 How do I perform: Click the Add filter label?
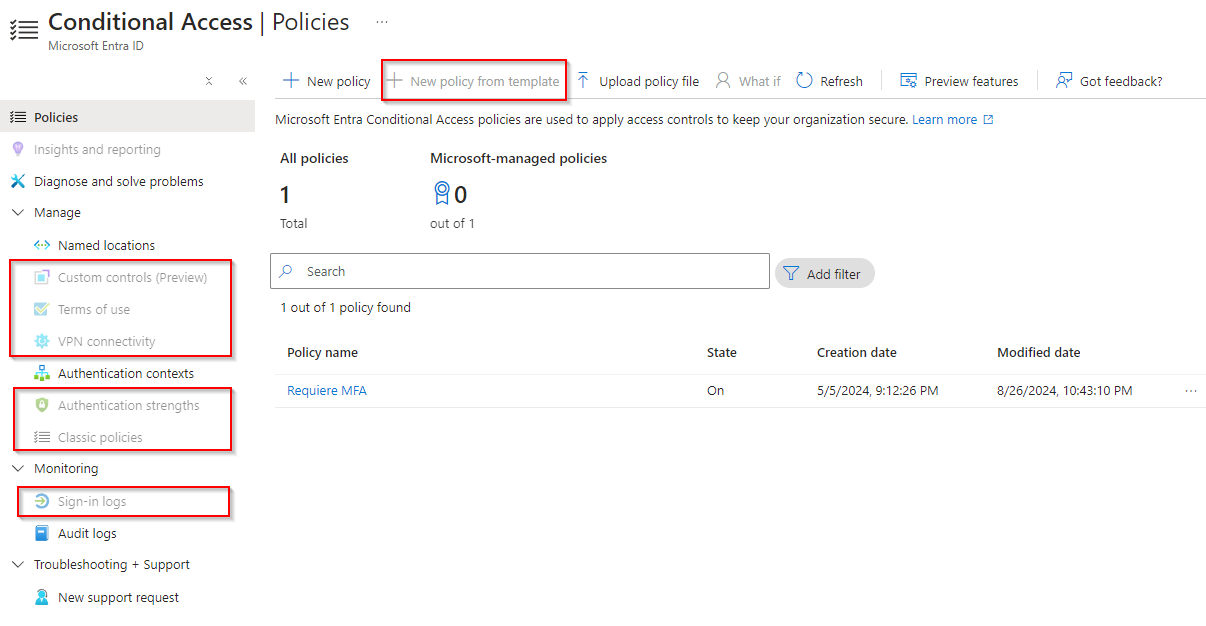[834, 273]
